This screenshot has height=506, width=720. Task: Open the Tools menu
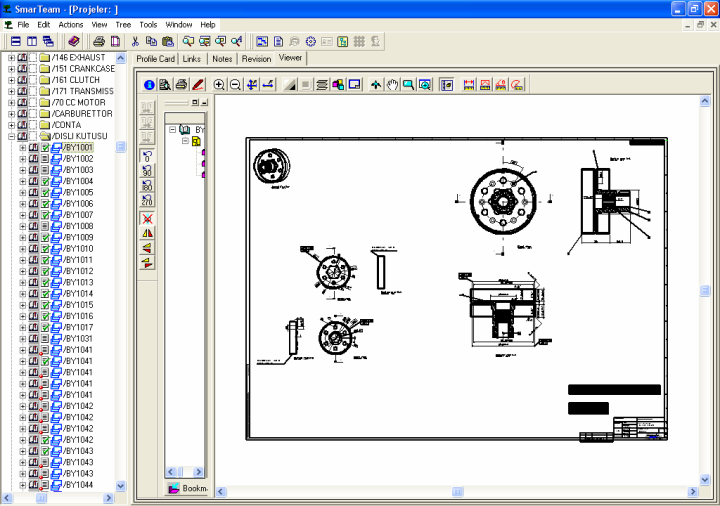click(x=148, y=24)
